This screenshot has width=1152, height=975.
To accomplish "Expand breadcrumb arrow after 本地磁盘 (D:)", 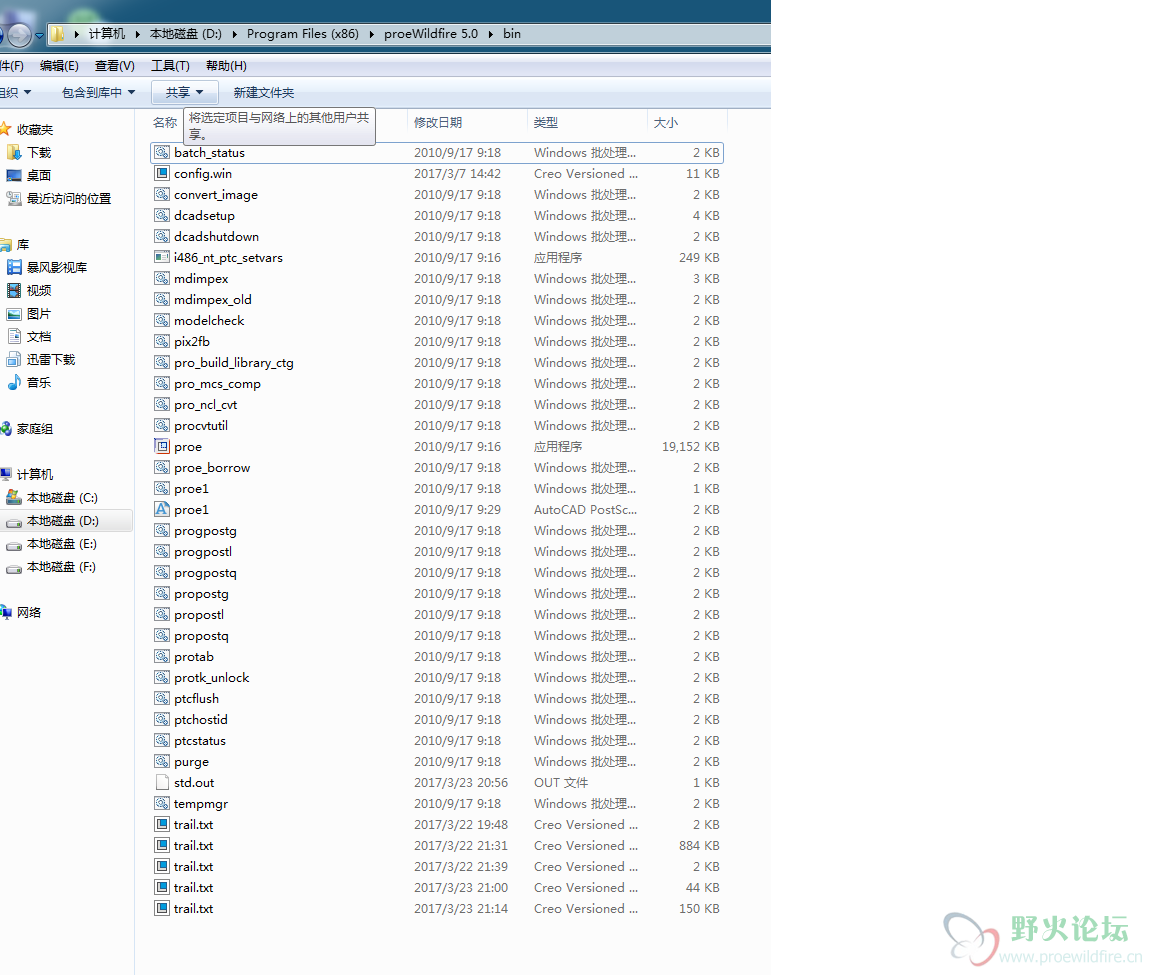I will [x=234, y=34].
